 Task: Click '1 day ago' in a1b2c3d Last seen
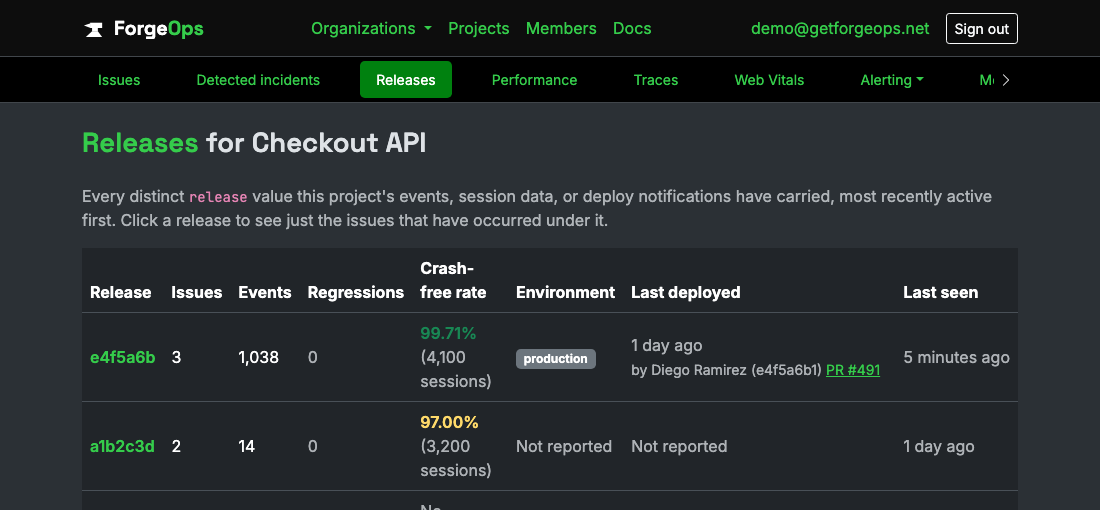pyautogui.click(x=939, y=447)
